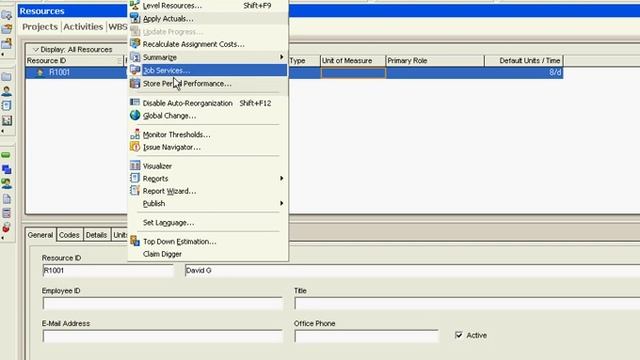Focus the Office Phone input field
640x360 pixels.
tap(366, 336)
